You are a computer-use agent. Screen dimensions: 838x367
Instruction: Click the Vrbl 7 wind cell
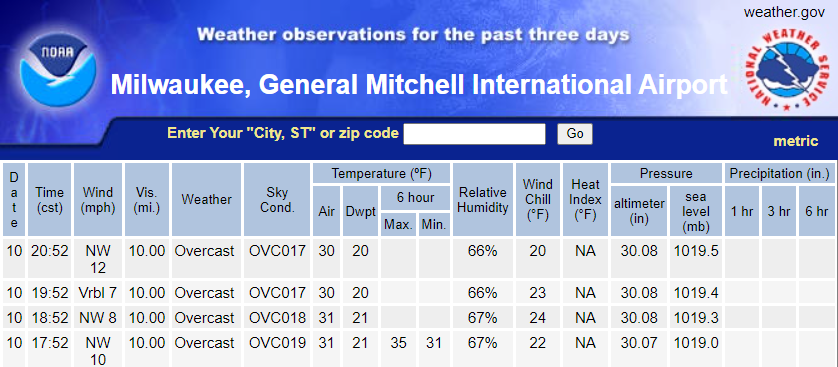coord(98,293)
